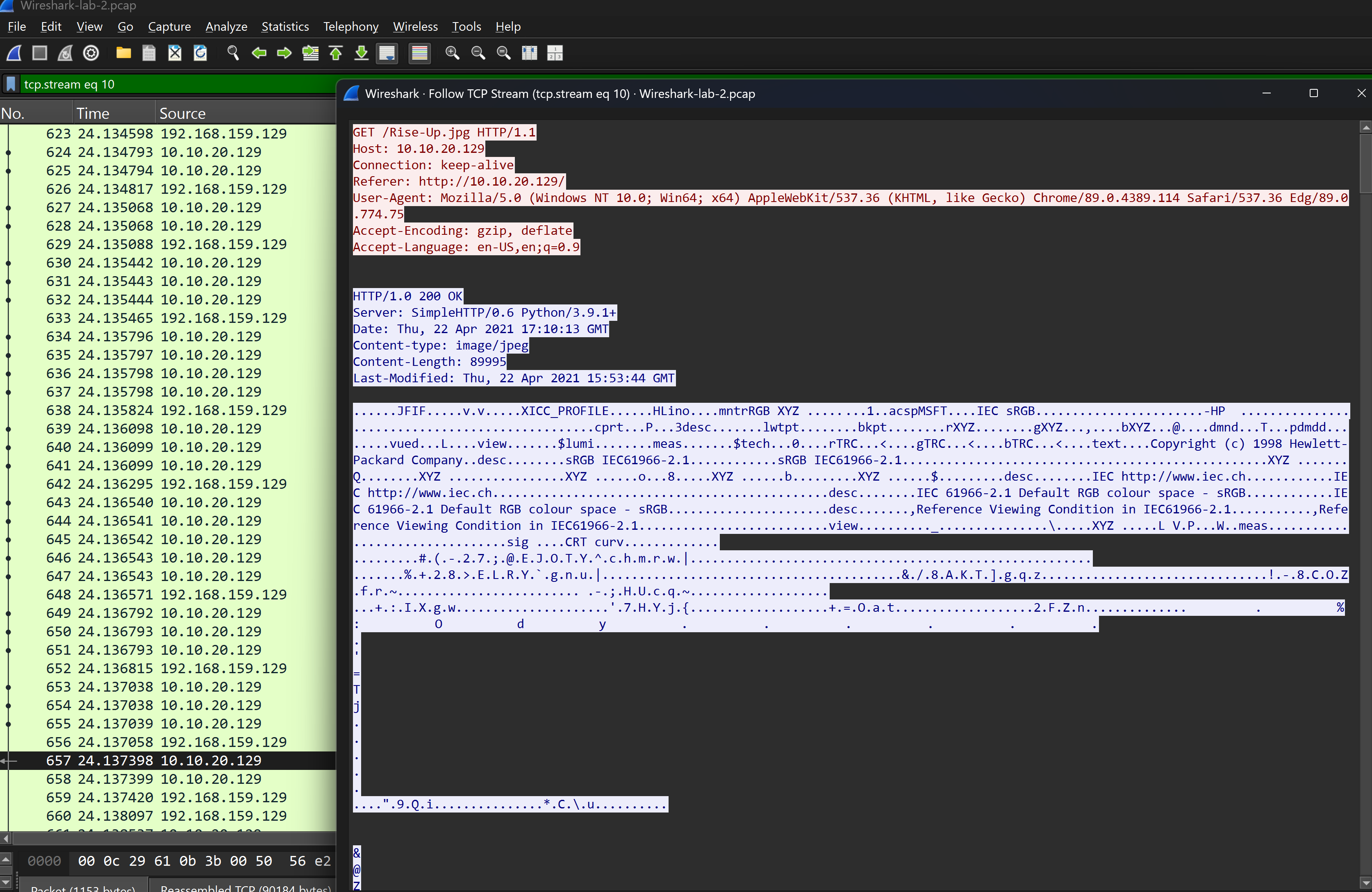Open the Capture menu
This screenshot has height=892, width=1372.
click(169, 27)
